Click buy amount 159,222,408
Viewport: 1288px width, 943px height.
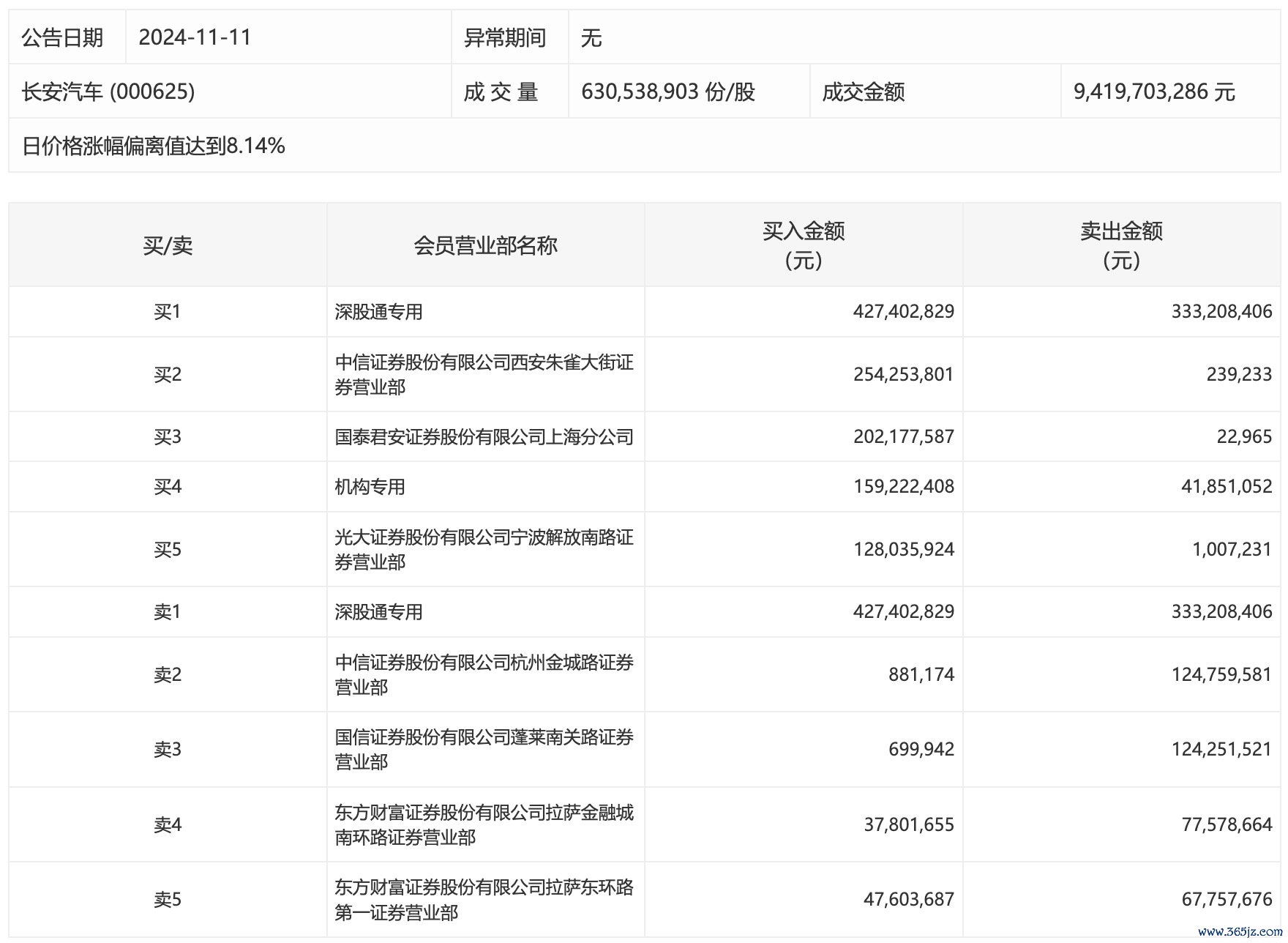point(904,487)
